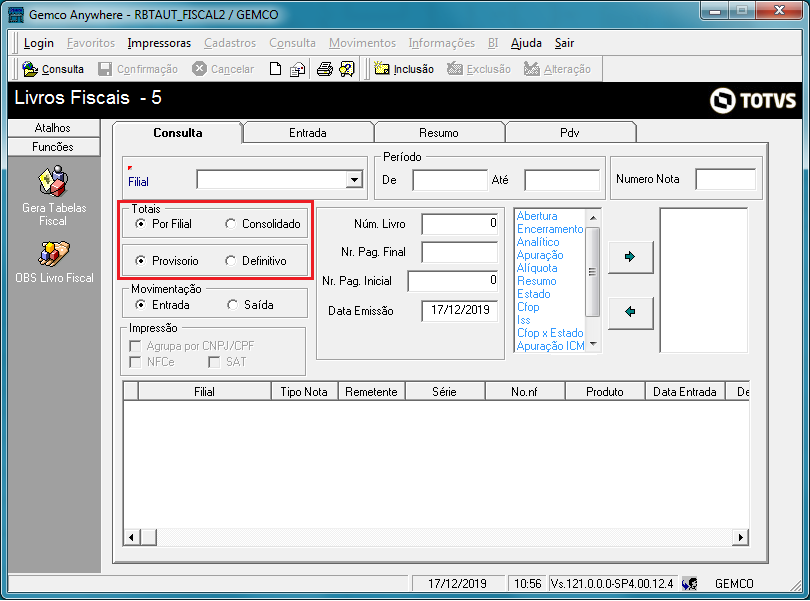The height and width of the screenshot is (601, 810).
Task: Click the Confirmação save icon
Action: pyautogui.click(x=105, y=69)
